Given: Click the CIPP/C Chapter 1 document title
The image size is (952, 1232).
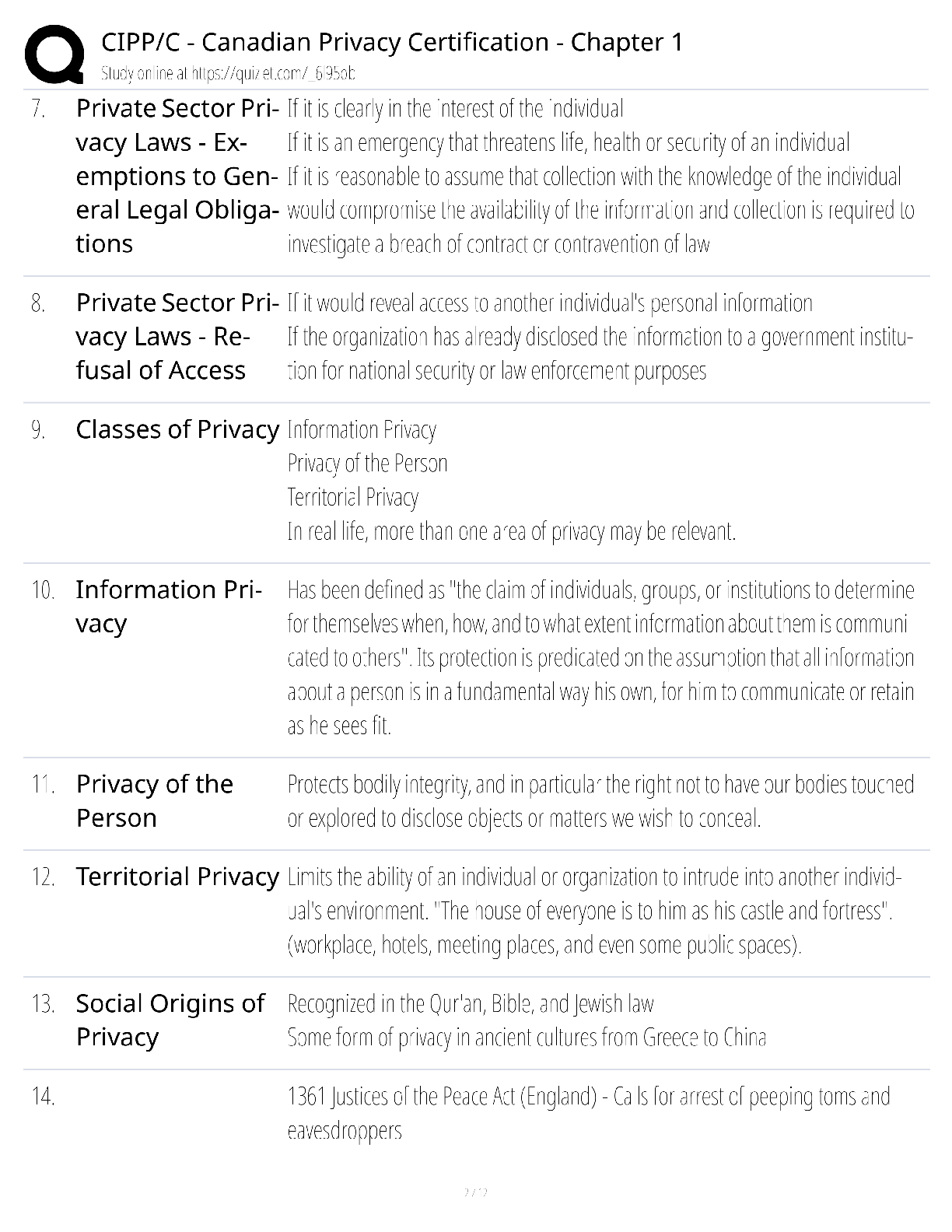Looking at the screenshot, I should coord(392,42).
